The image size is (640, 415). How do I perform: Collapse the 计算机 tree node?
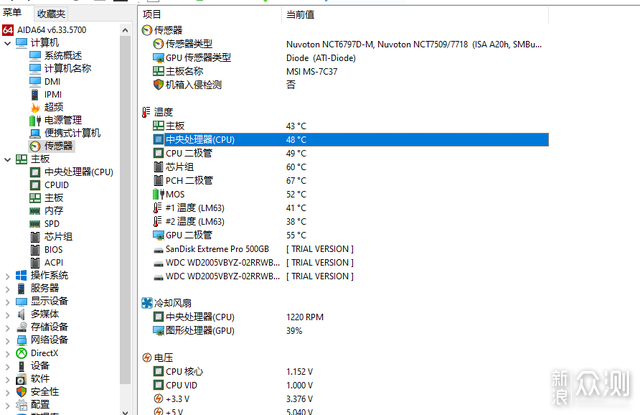7,43
